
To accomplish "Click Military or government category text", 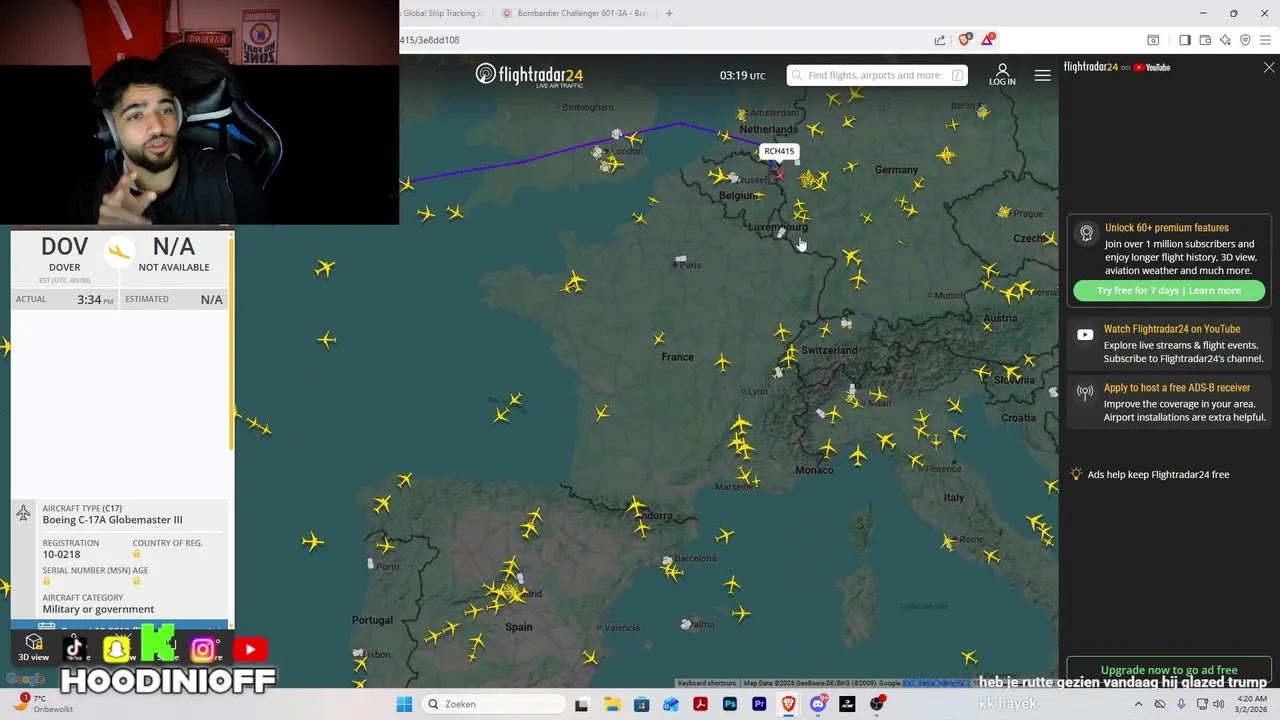I will pos(98,609).
